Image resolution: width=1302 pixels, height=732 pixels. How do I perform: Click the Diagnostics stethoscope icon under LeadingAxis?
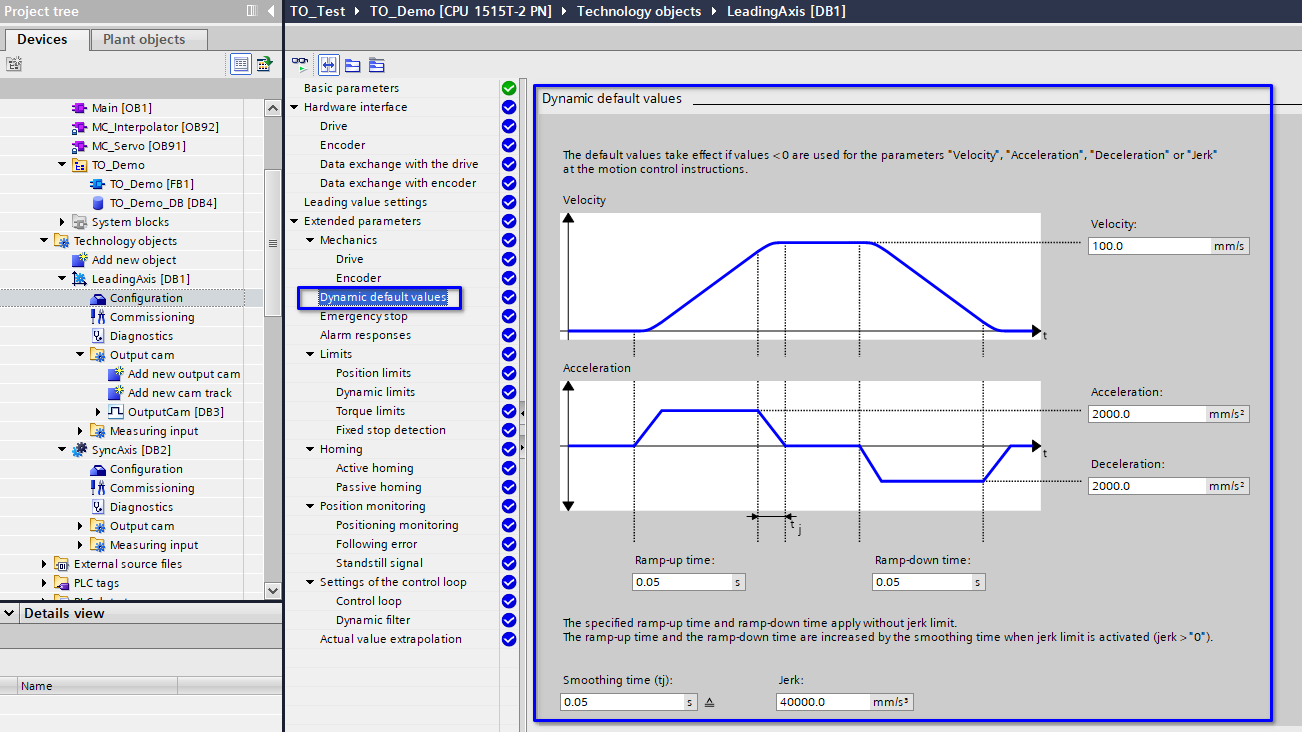[98, 336]
